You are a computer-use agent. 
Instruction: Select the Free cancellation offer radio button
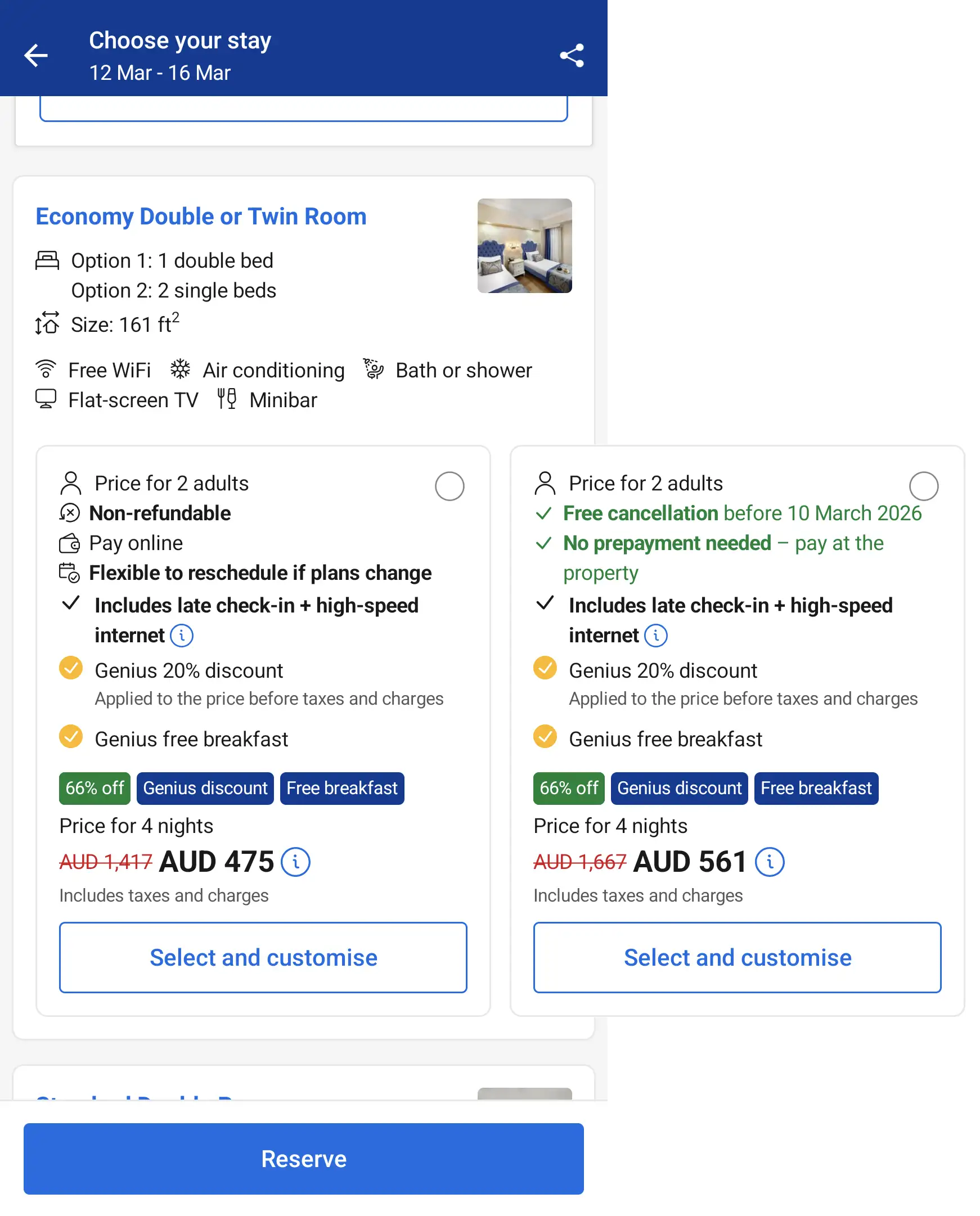tap(924, 486)
